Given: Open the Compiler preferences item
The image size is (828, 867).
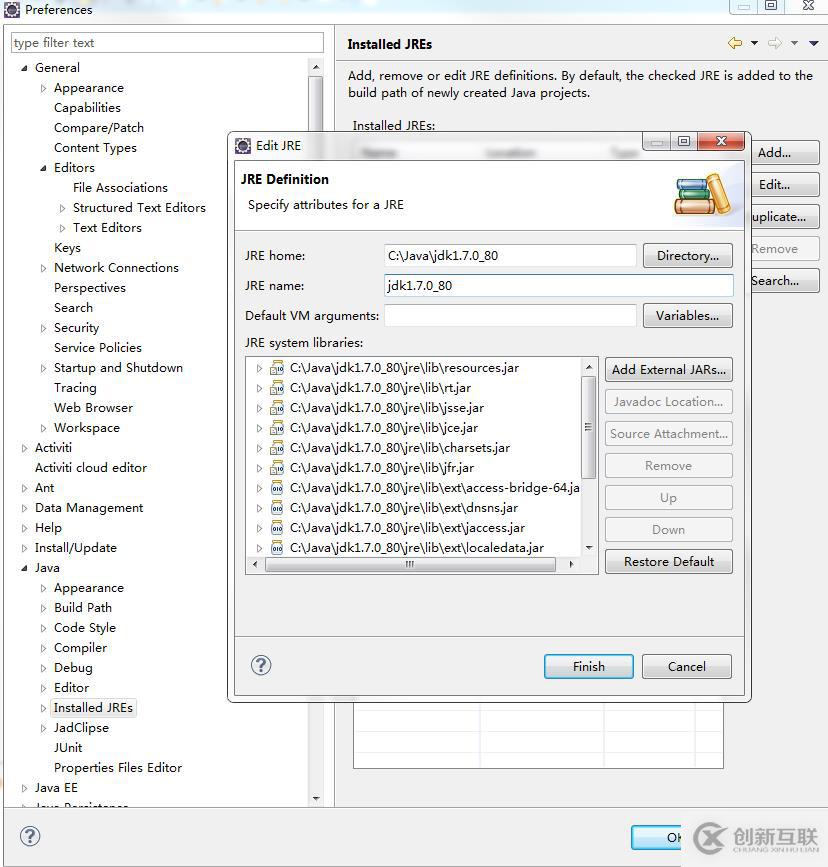Looking at the screenshot, I should tap(81, 647).
